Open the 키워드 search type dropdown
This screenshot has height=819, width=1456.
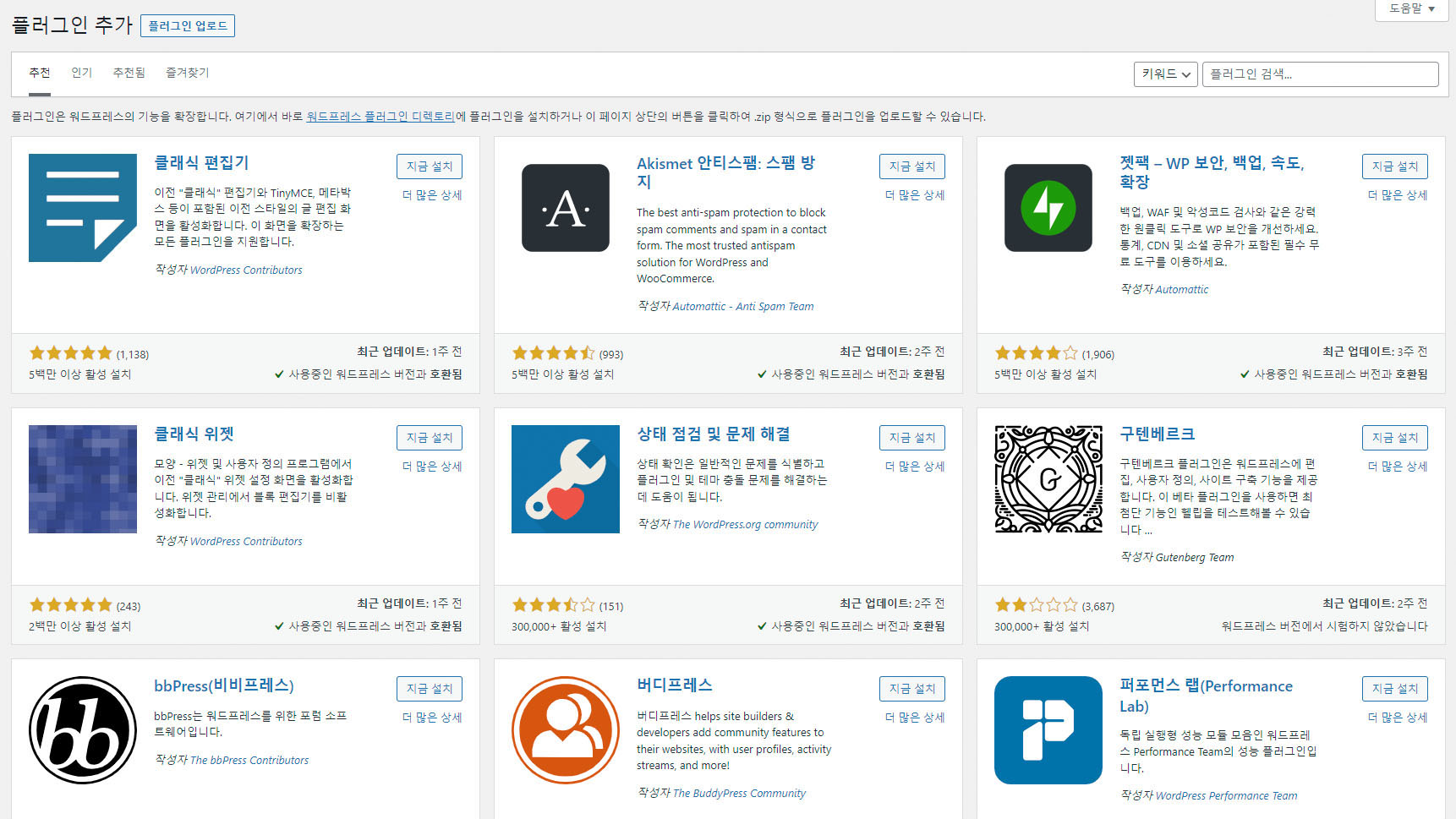coord(1165,74)
